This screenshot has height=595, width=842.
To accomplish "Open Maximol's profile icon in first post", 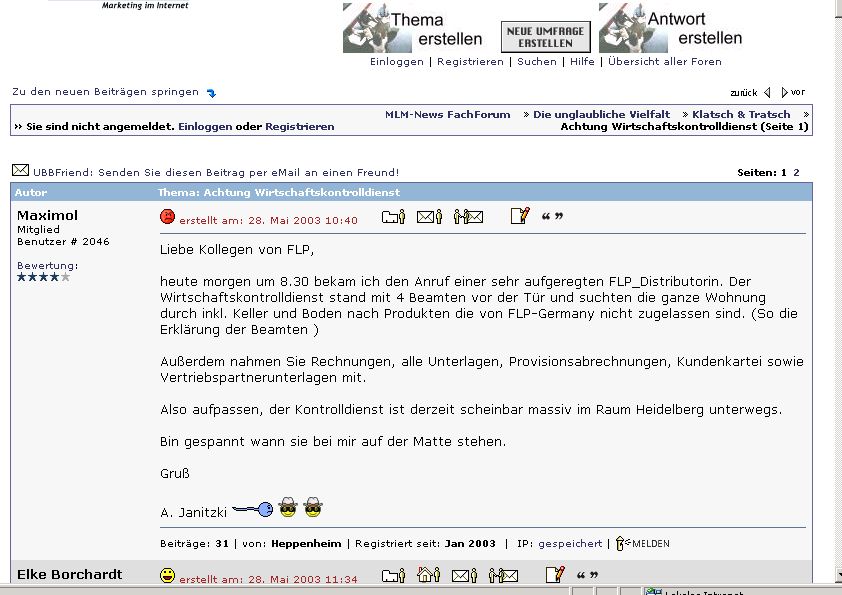I will point(393,216).
